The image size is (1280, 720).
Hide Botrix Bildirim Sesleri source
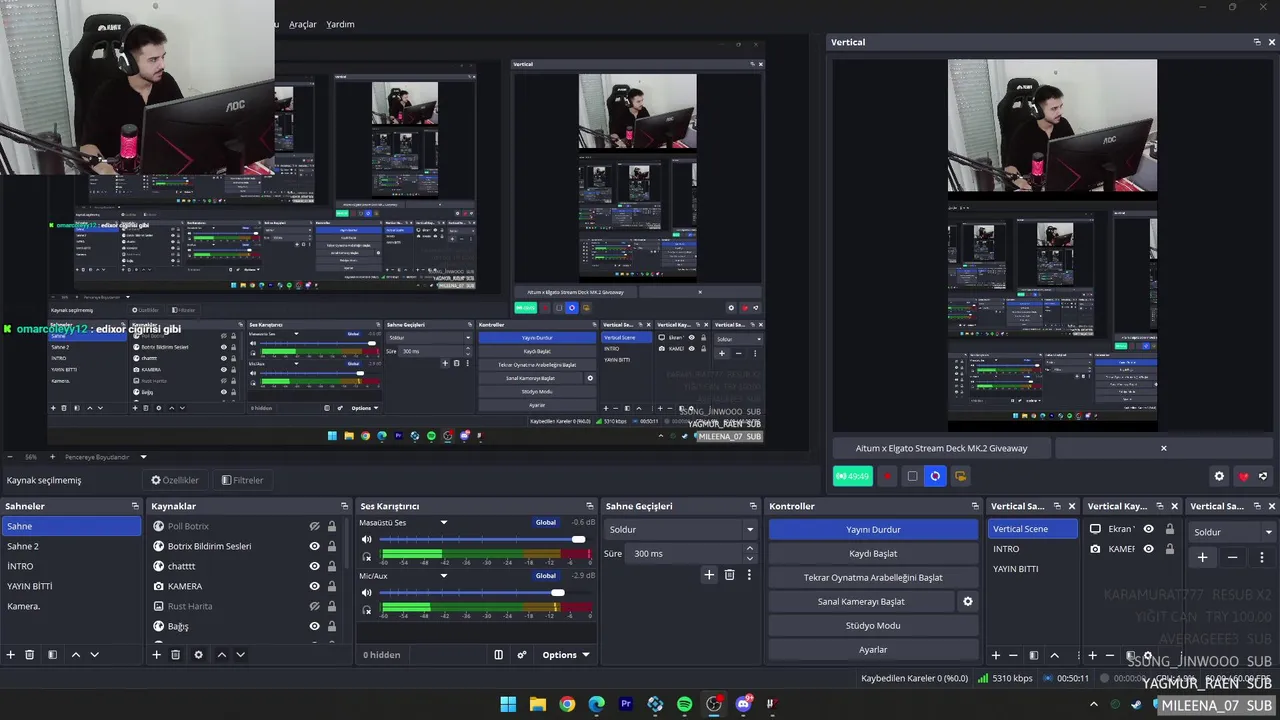(x=314, y=546)
